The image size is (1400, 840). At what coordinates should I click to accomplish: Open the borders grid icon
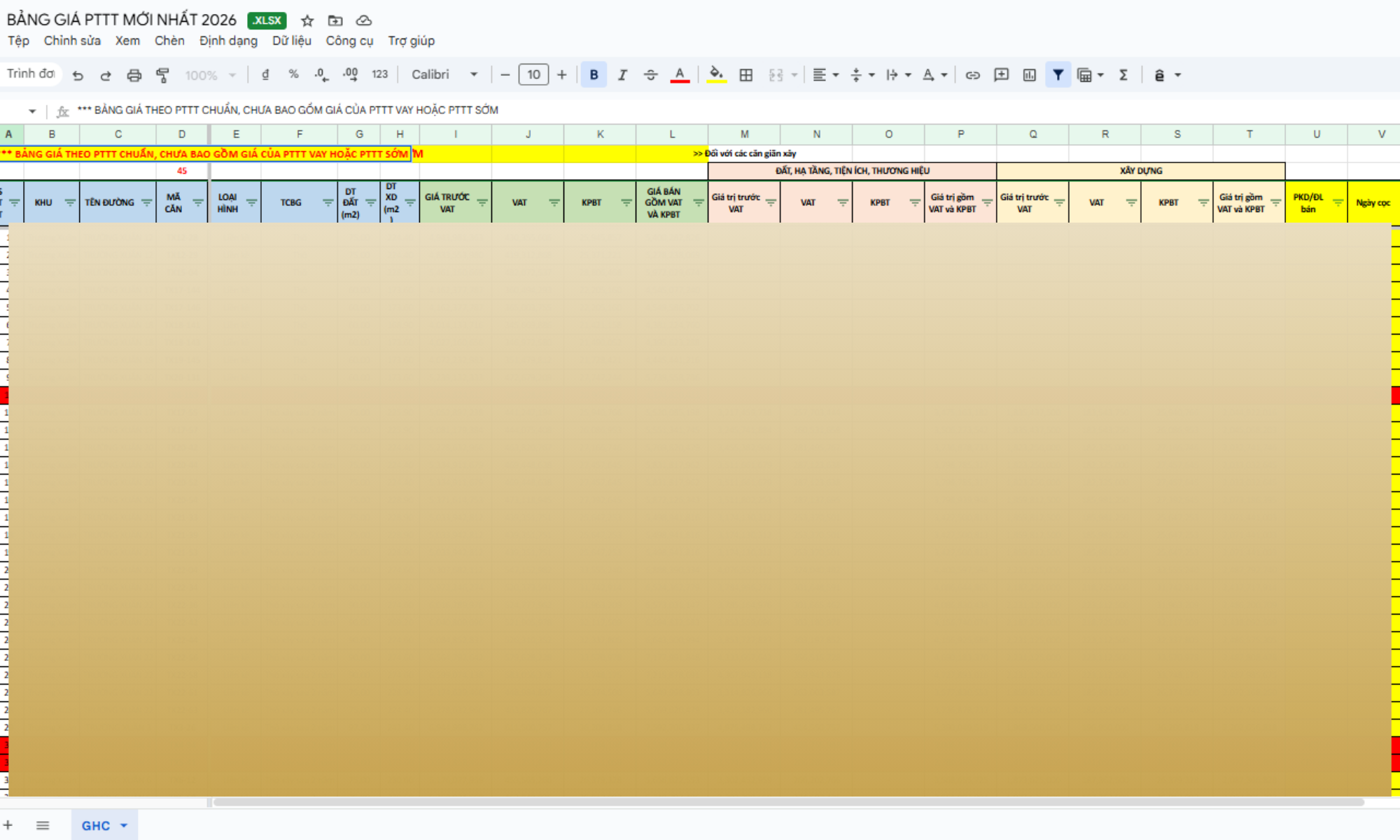(746, 75)
